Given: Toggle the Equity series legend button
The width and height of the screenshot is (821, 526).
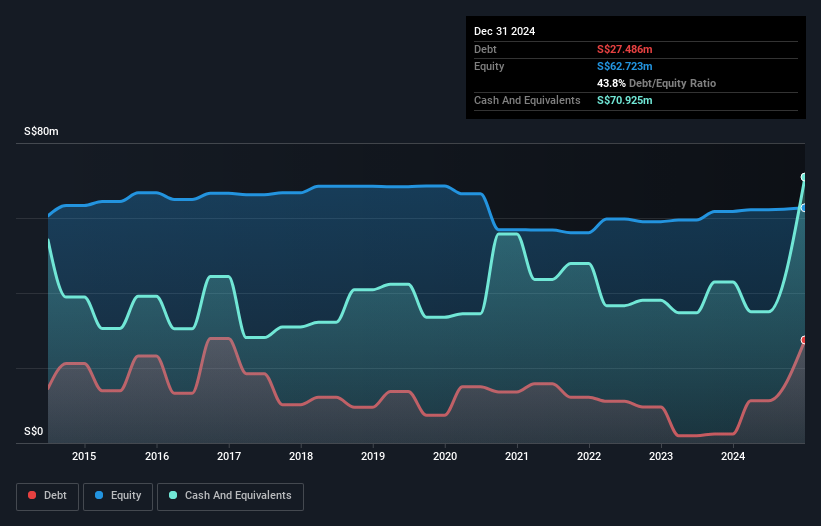Looking at the screenshot, I should [118, 496].
